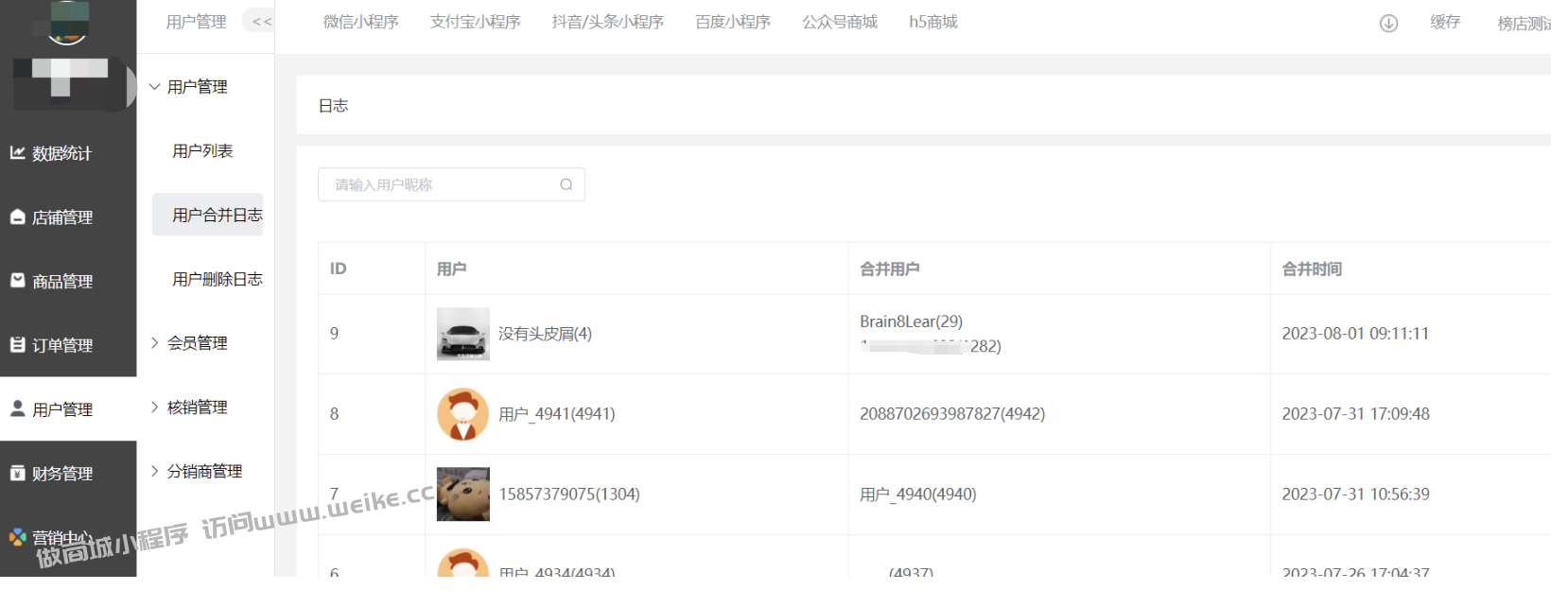Screen dimensions: 1568x607
Task: Open the 用户列表 page
Action: [202, 151]
